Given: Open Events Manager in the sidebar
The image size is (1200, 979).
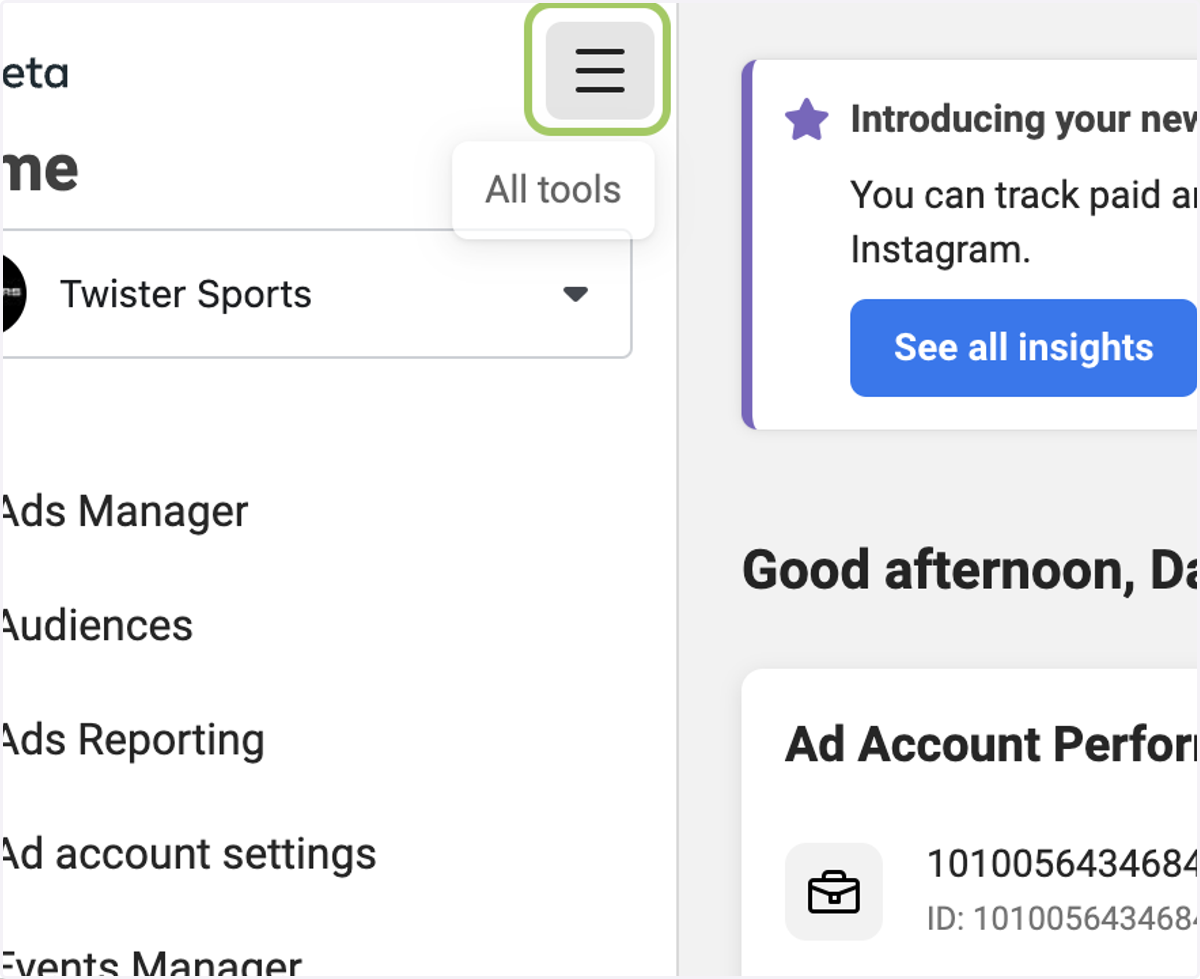Looking at the screenshot, I should click(x=151, y=962).
